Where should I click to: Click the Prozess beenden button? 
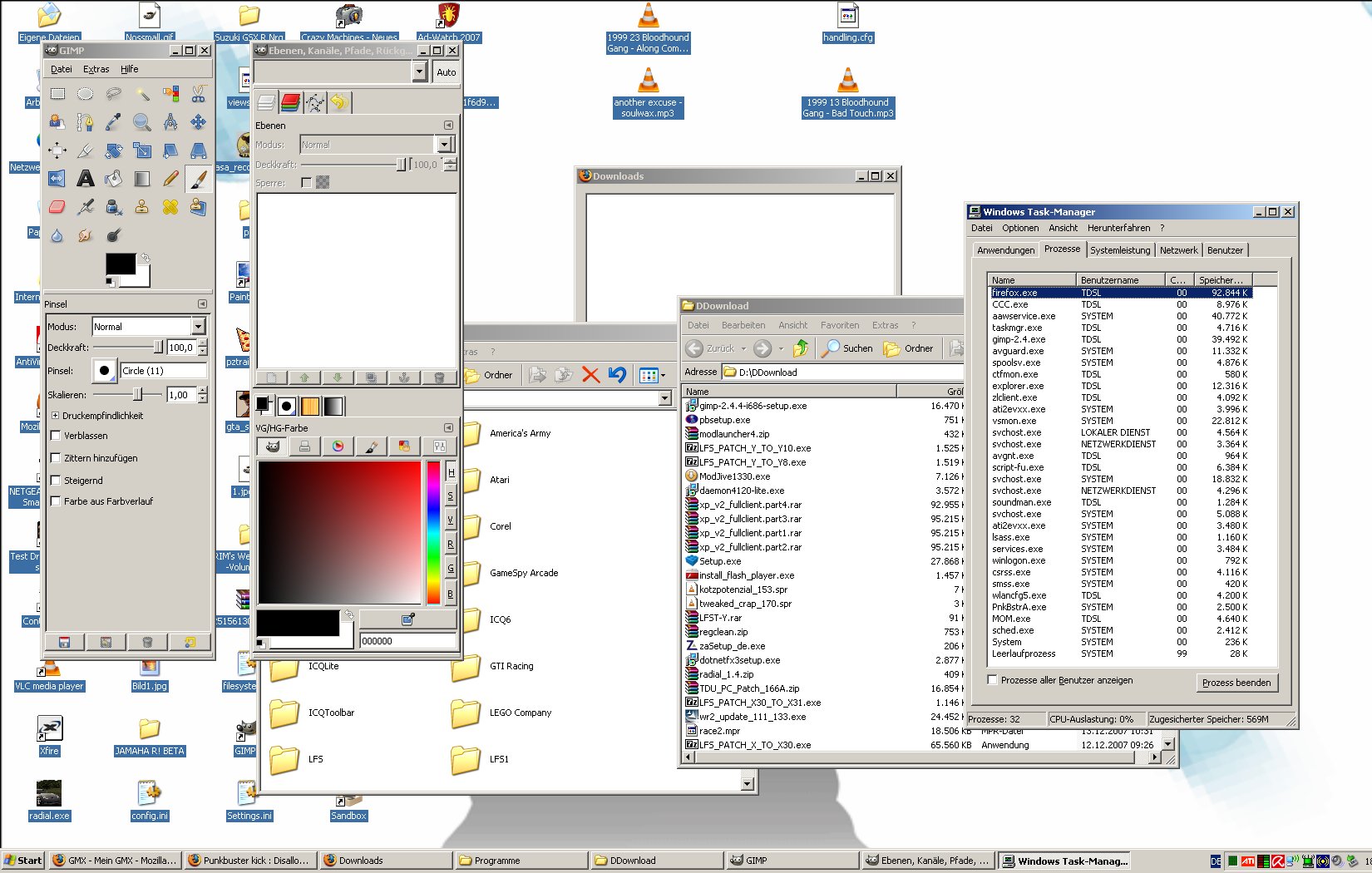pos(1236,683)
